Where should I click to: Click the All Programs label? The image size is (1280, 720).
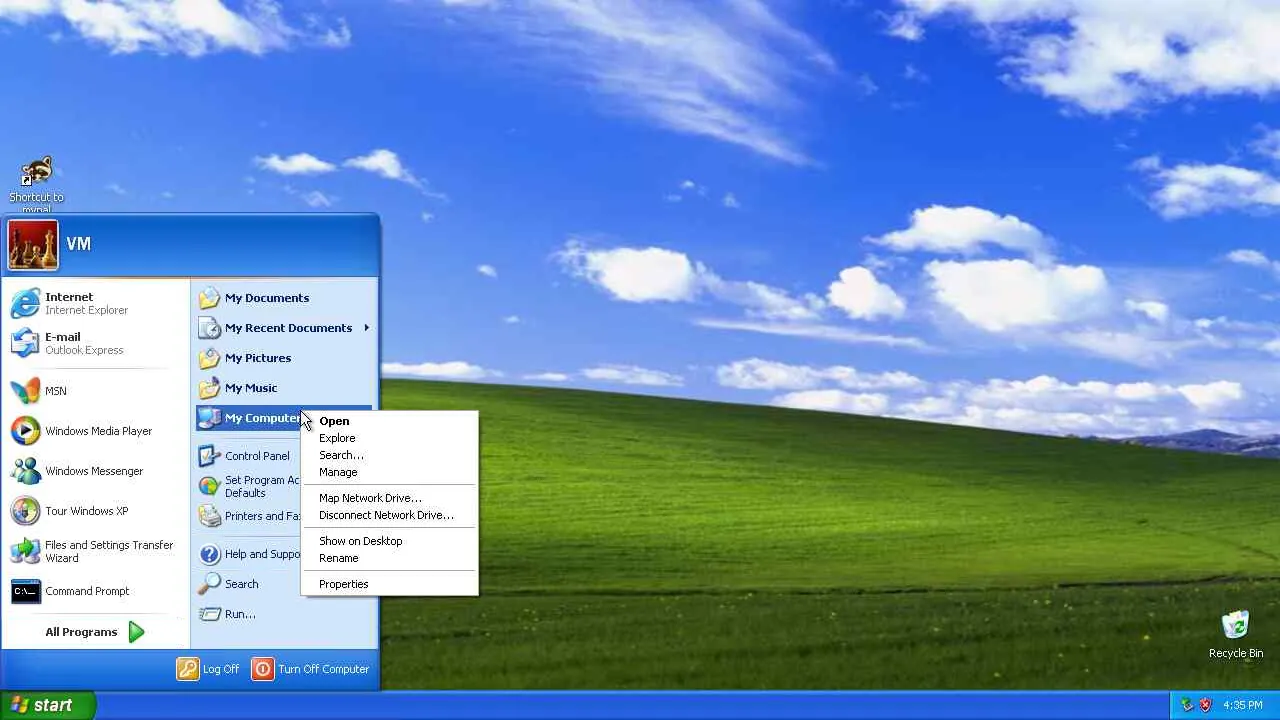(81, 632)
